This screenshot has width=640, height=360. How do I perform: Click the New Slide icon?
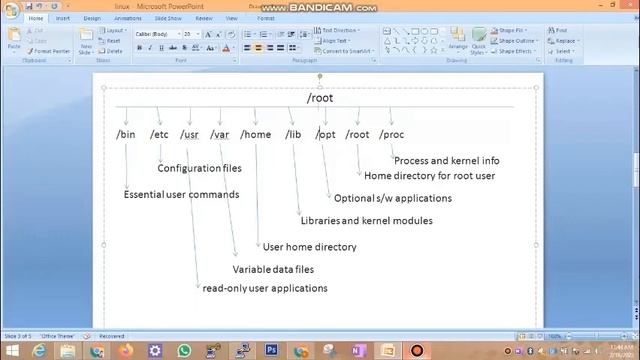(x=86, y=35)
